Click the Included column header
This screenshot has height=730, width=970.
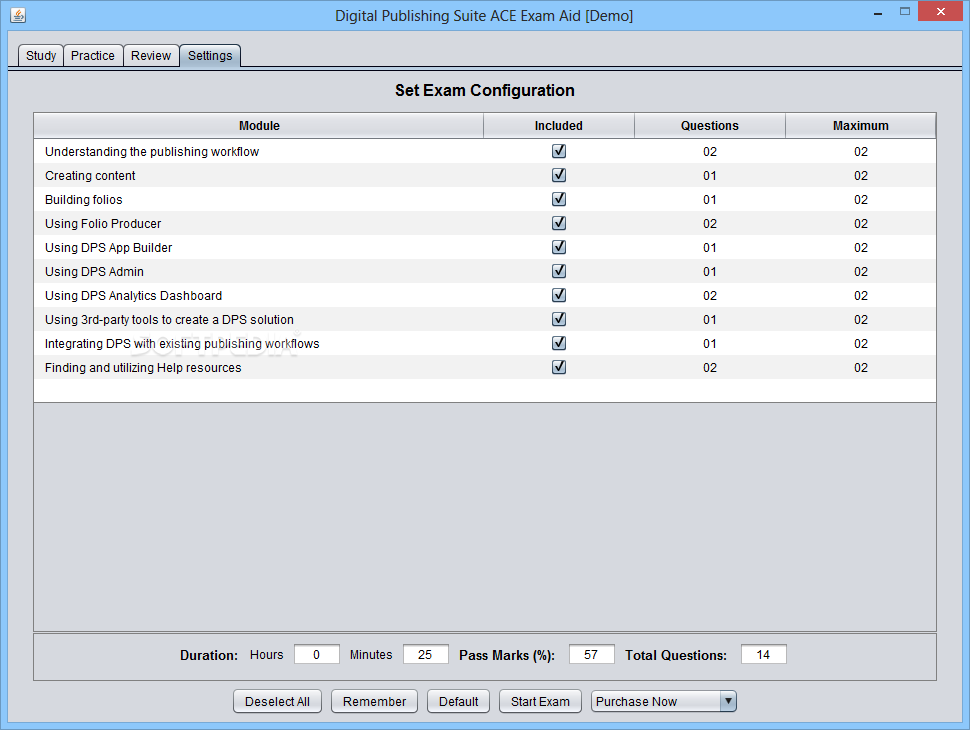pyautogui.click(x=559, y=126)
